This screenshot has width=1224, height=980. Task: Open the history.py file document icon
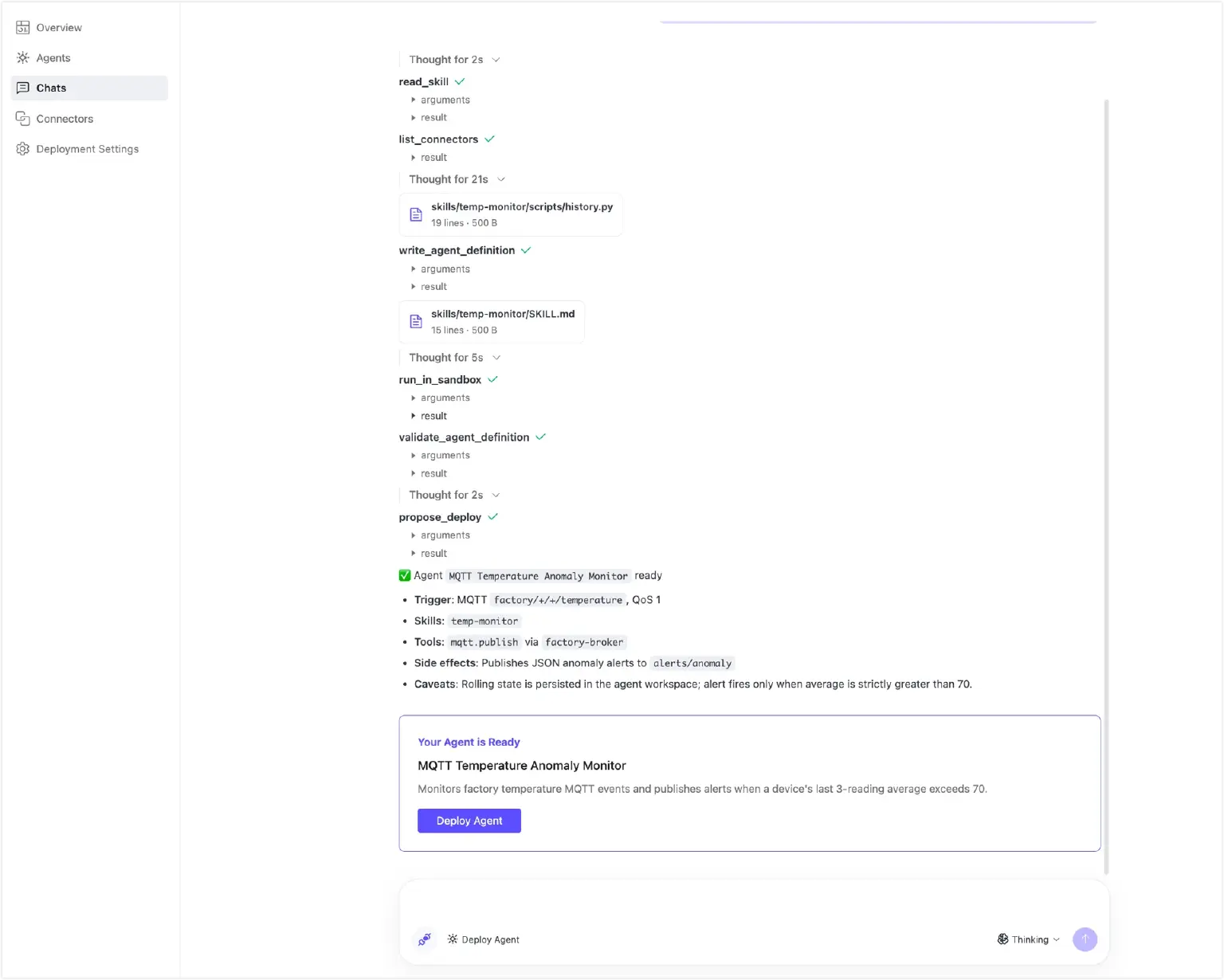416,214
